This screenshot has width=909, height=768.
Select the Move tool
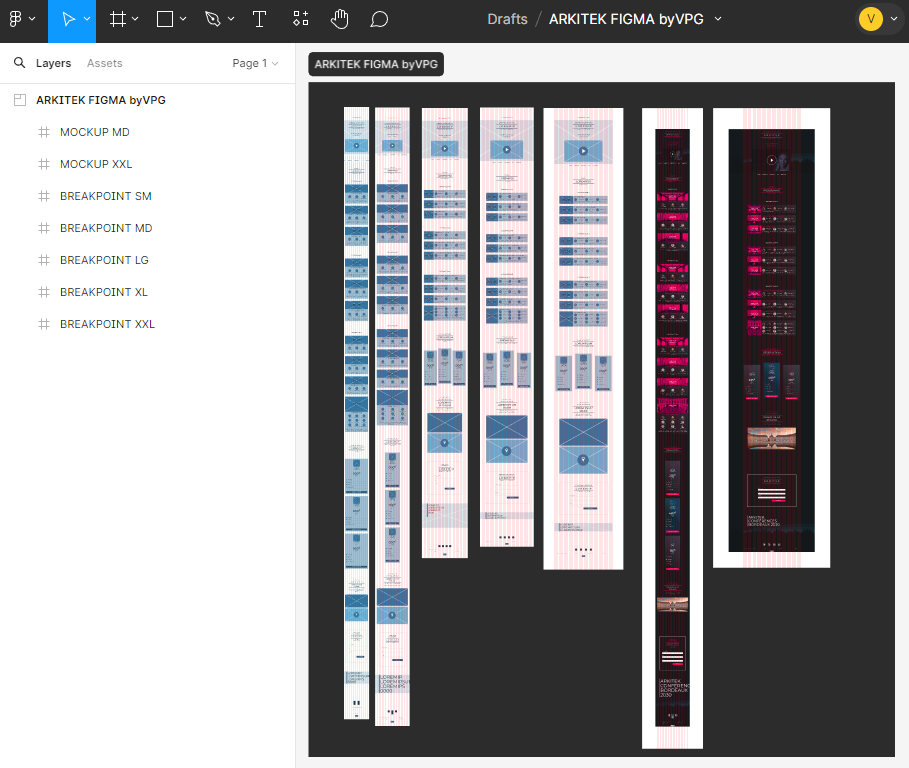[67, 19]
